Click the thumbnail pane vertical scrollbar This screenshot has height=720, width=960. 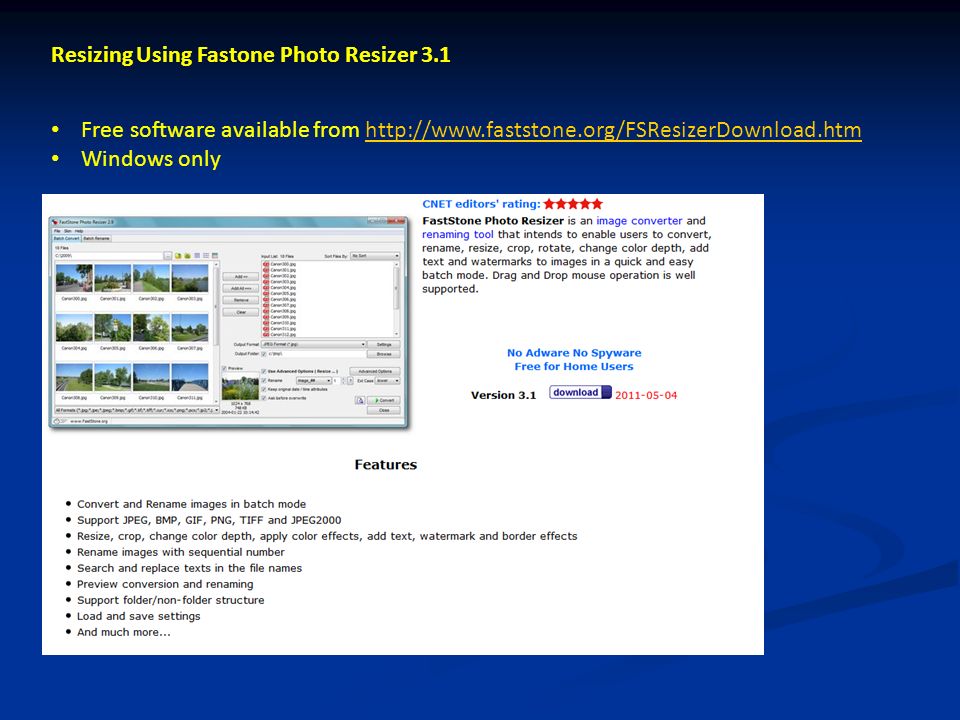(216, 332)
